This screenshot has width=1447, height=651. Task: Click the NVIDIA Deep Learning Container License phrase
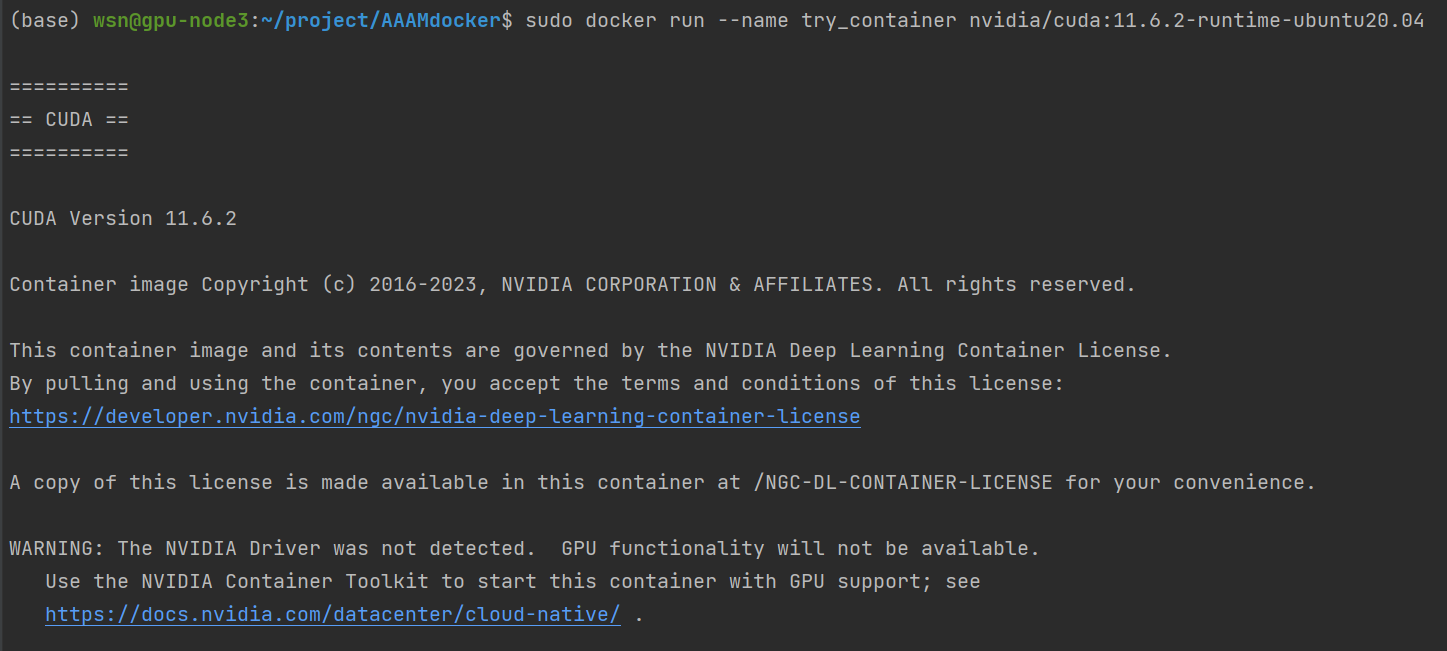point(938,350)
